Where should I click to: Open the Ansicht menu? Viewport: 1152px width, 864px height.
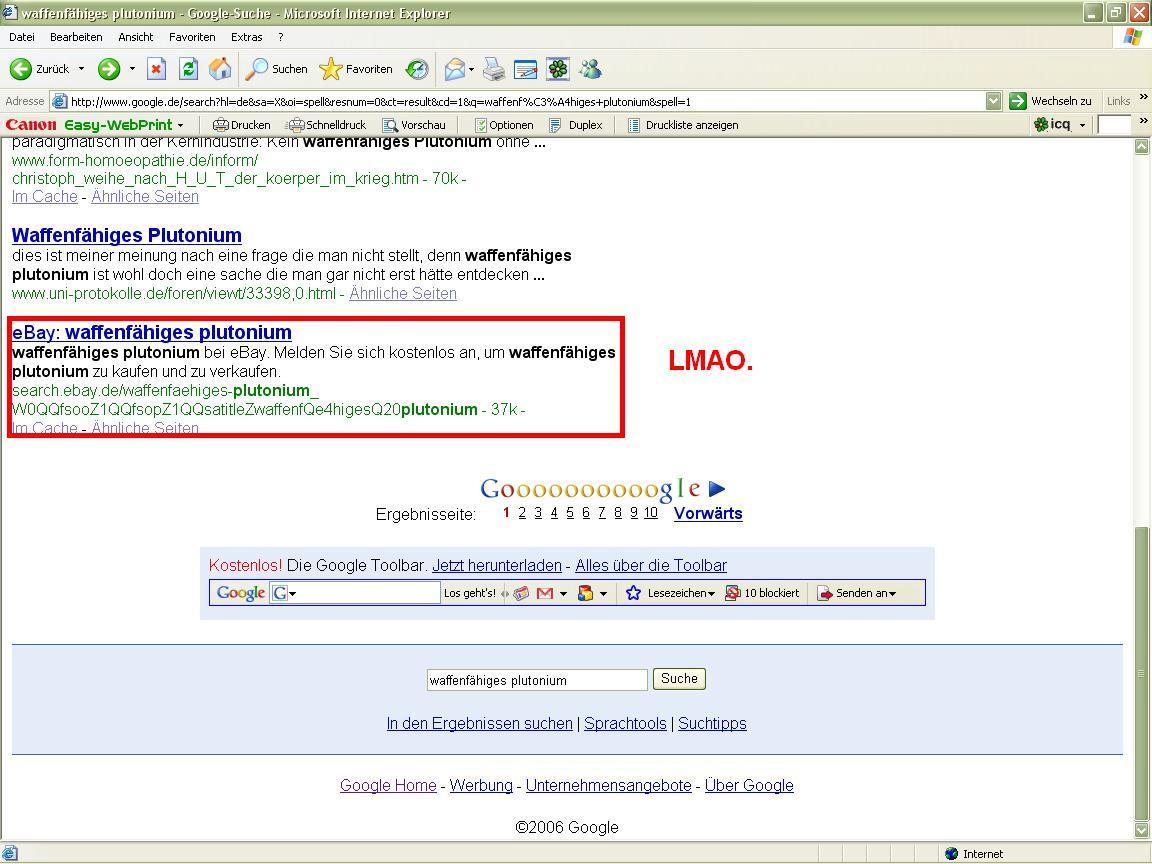point(136,37)
